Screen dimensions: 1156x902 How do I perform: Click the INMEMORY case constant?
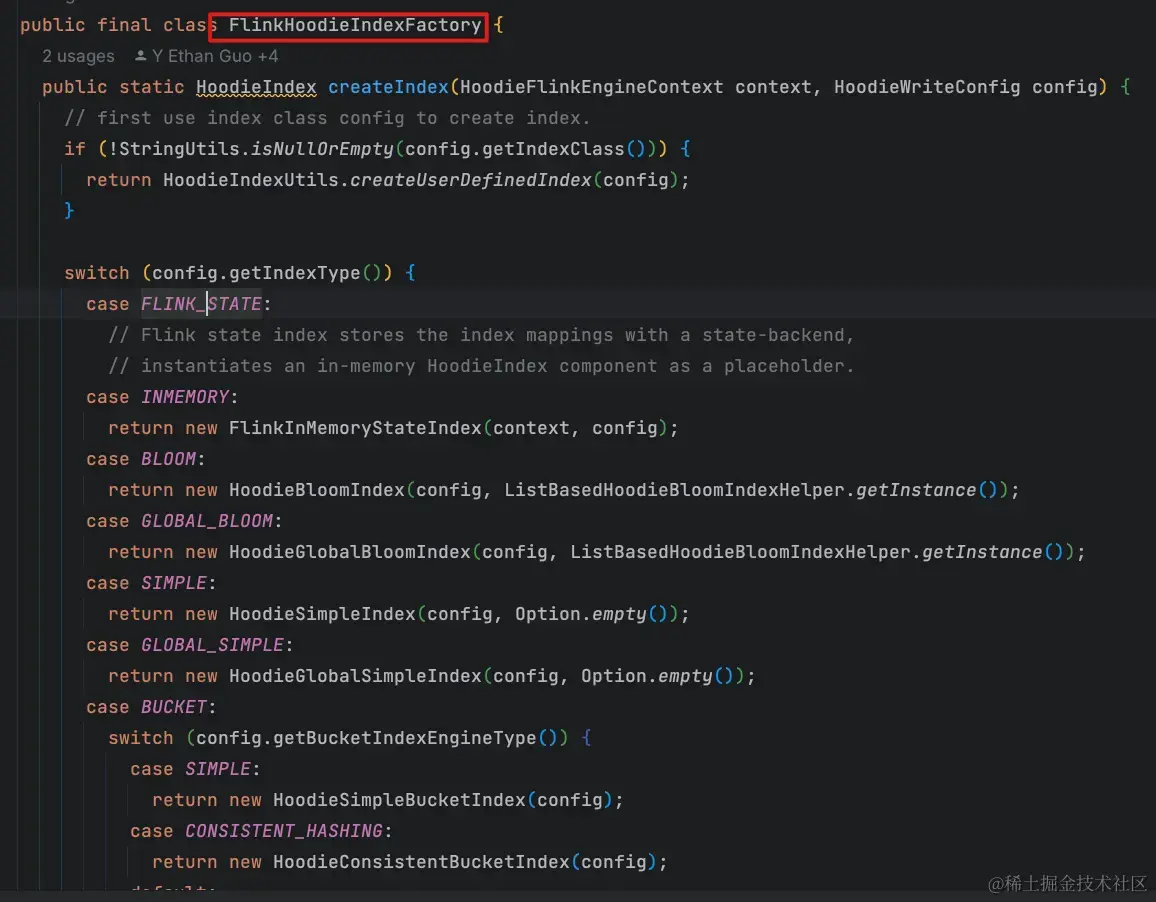coord(185,397)
